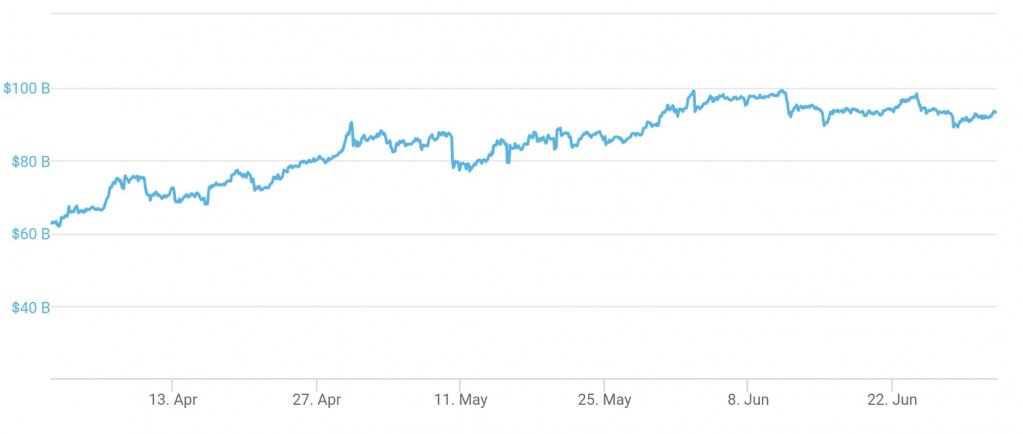Click the rightmost end point of the line

[x=995, y=112]
